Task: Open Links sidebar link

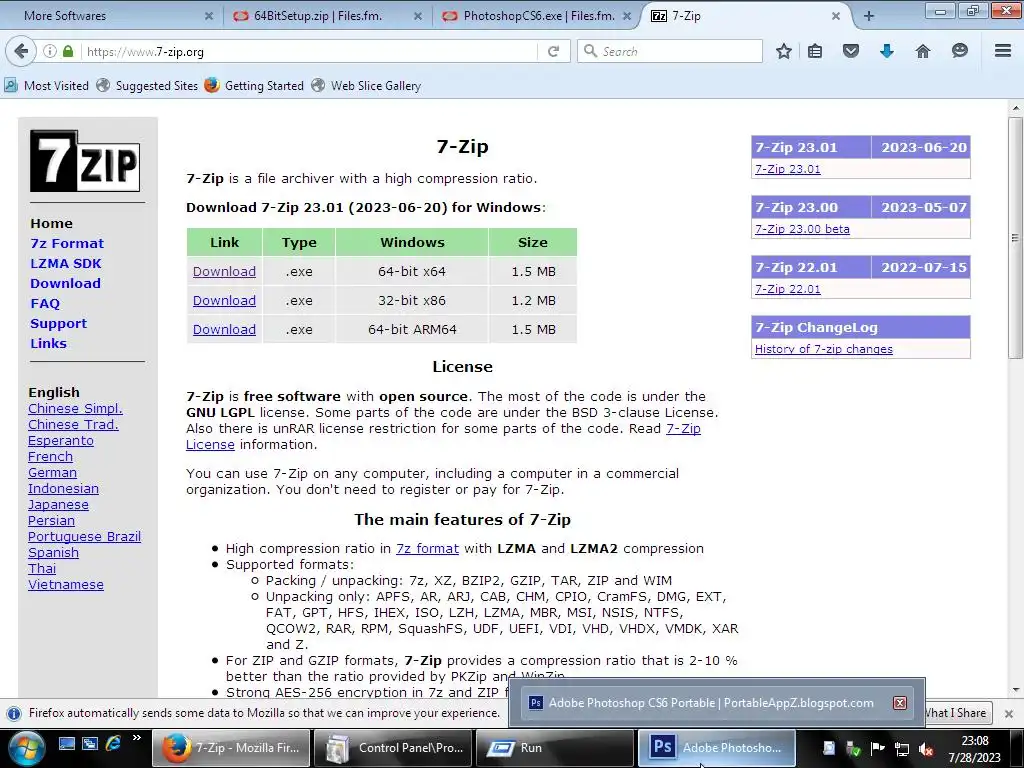Action: pyautogui.click(x=48, y=343)
